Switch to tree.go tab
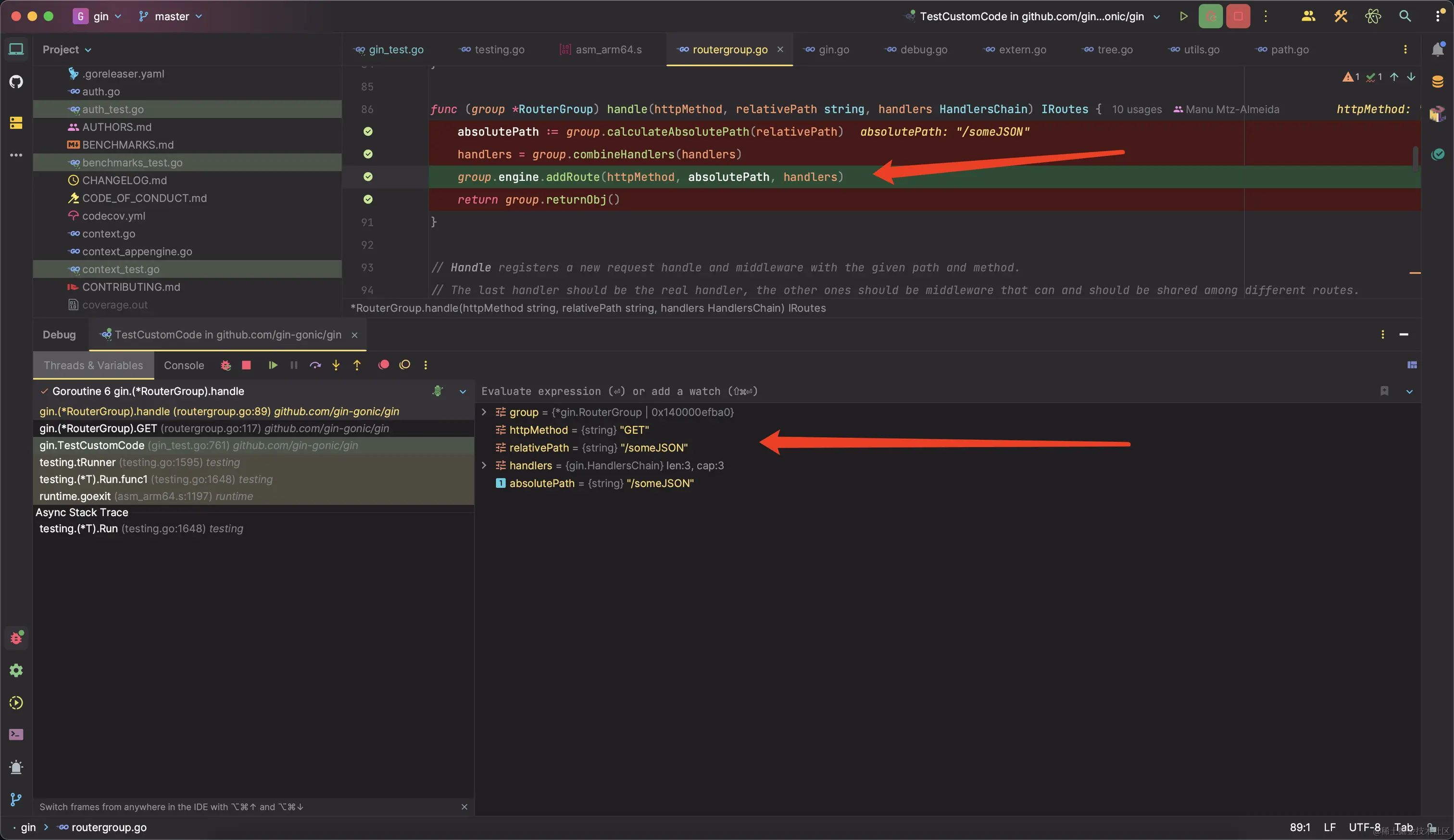Image resolution: width=1454 pixels, height=840 pixels. tap(1107, 50)
